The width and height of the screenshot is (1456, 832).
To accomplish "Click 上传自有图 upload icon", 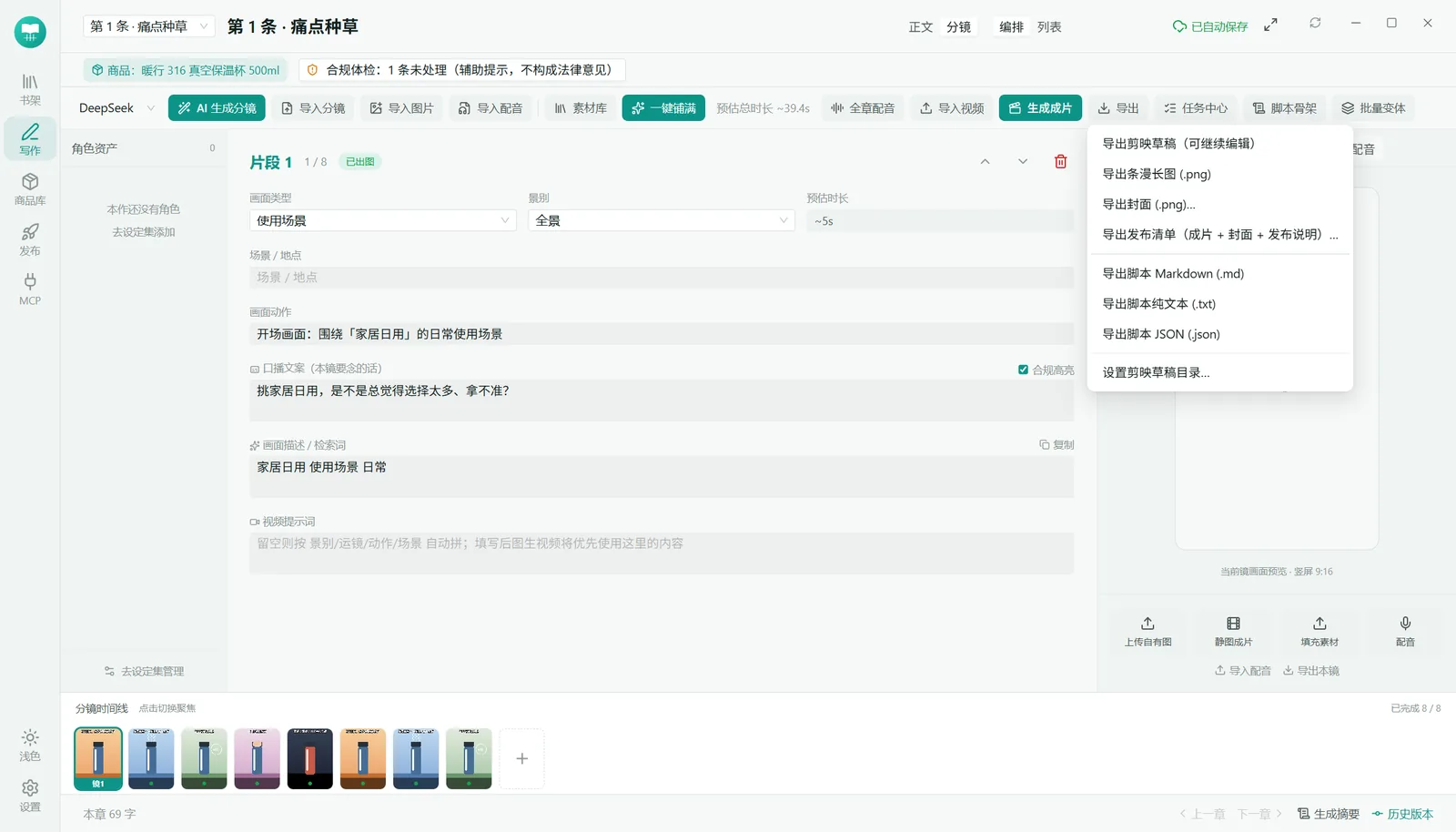I will (1148, 631).
